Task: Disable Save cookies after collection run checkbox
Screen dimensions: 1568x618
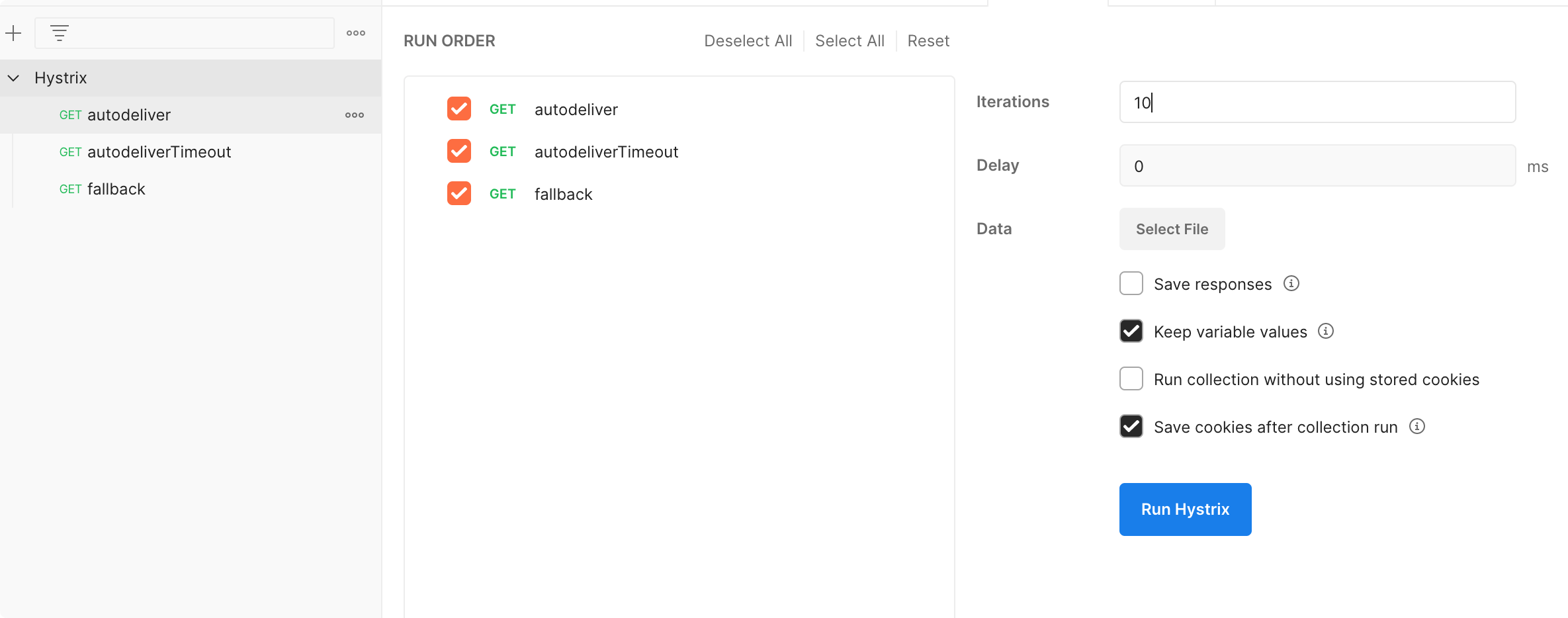Action: tap(1131, 426)
